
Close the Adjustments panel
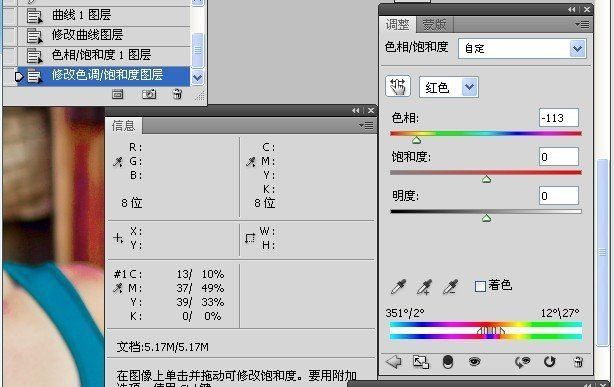tap(587, 10)
